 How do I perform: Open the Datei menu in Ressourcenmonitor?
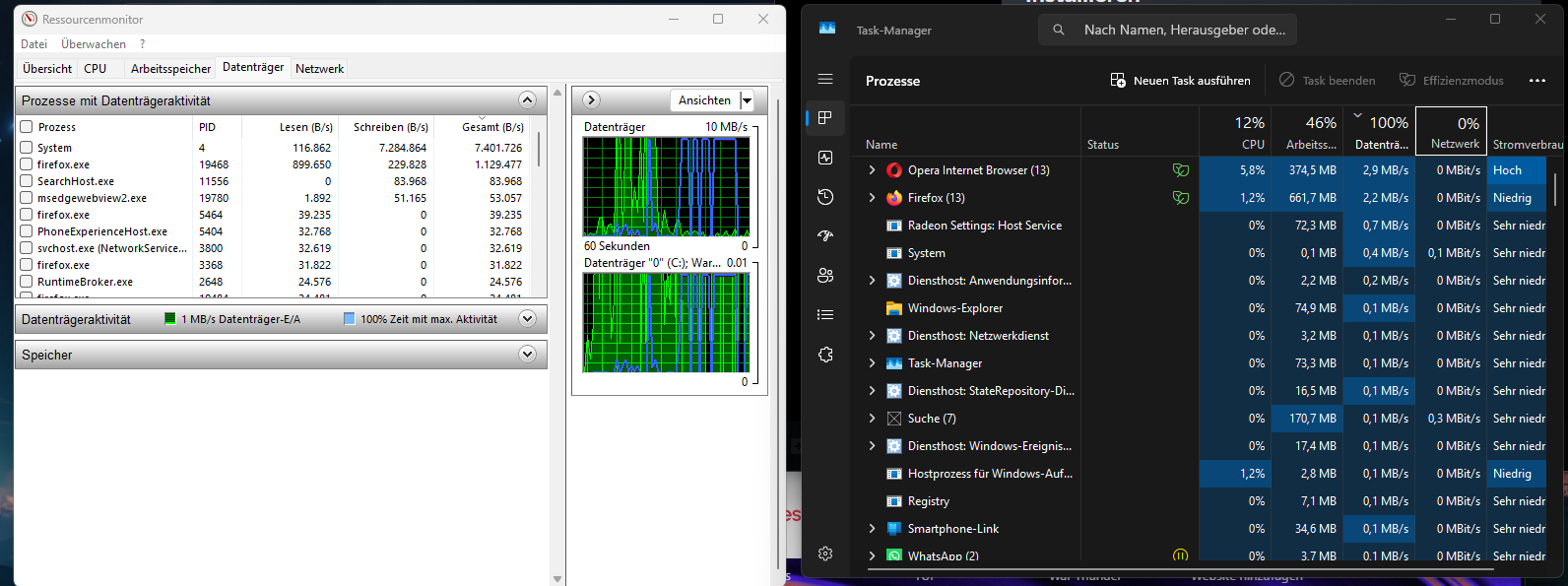[33, 44]
